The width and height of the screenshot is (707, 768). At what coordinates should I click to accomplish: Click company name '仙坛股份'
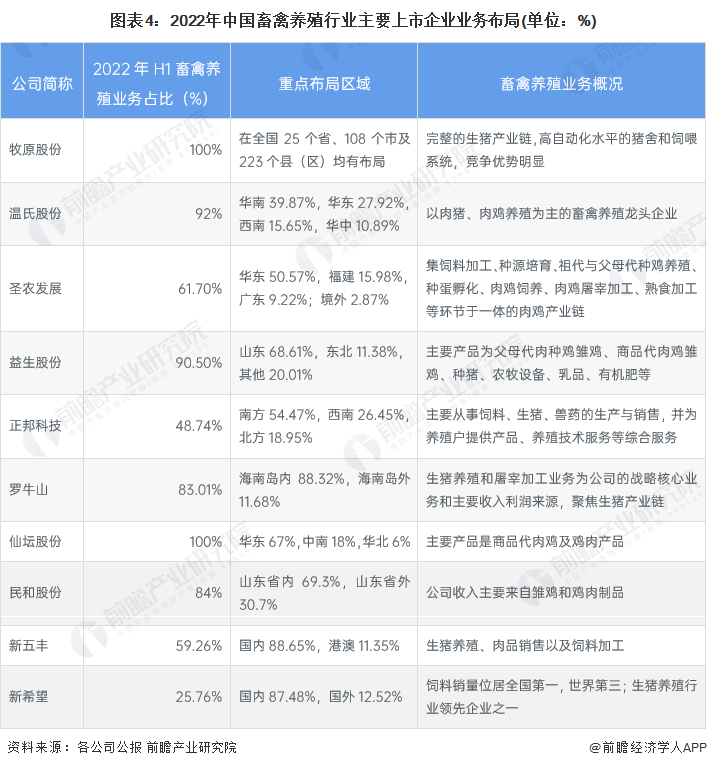[x=35, y=541]
